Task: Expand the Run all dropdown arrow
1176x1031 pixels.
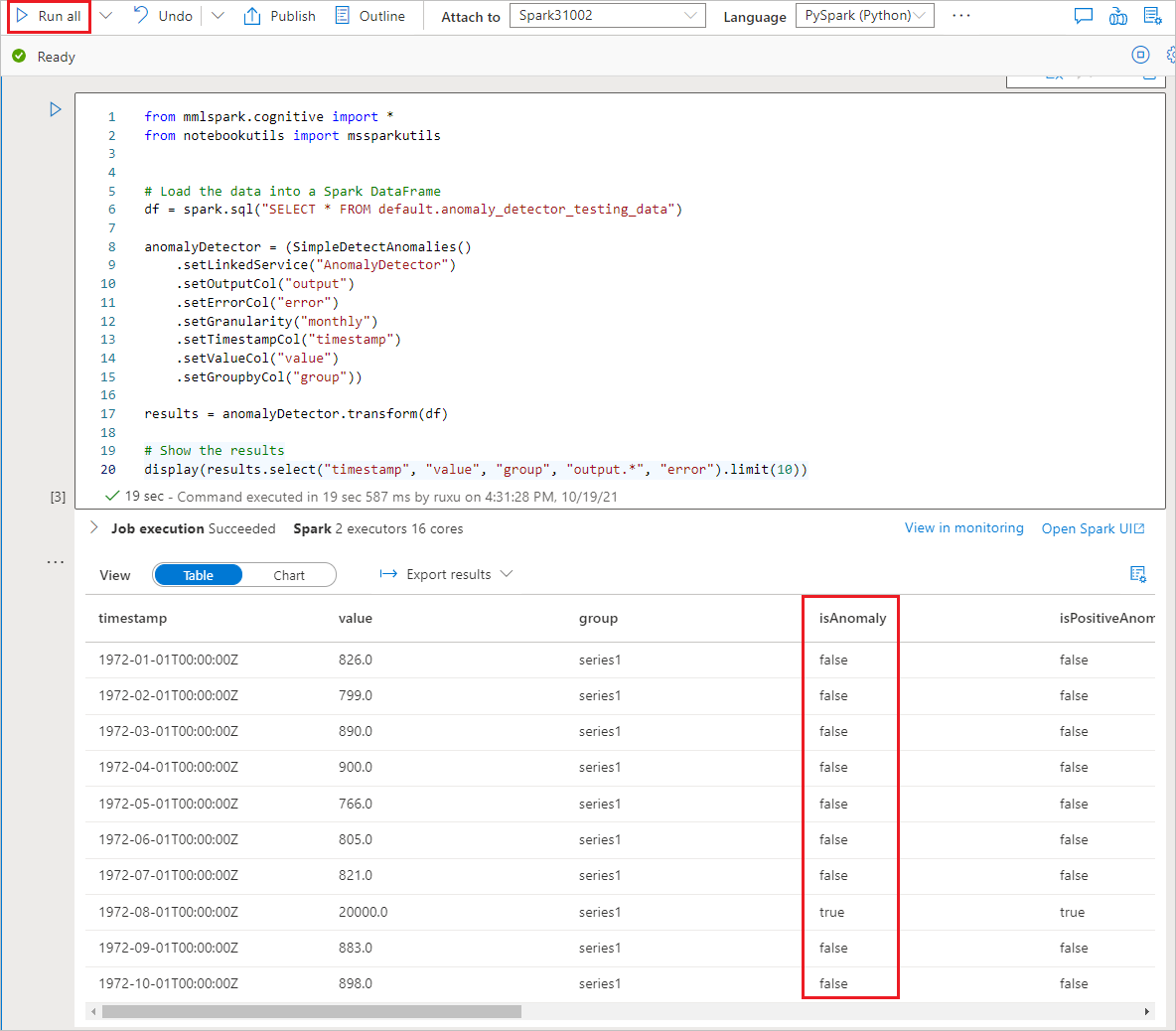Action: point(106,16)
